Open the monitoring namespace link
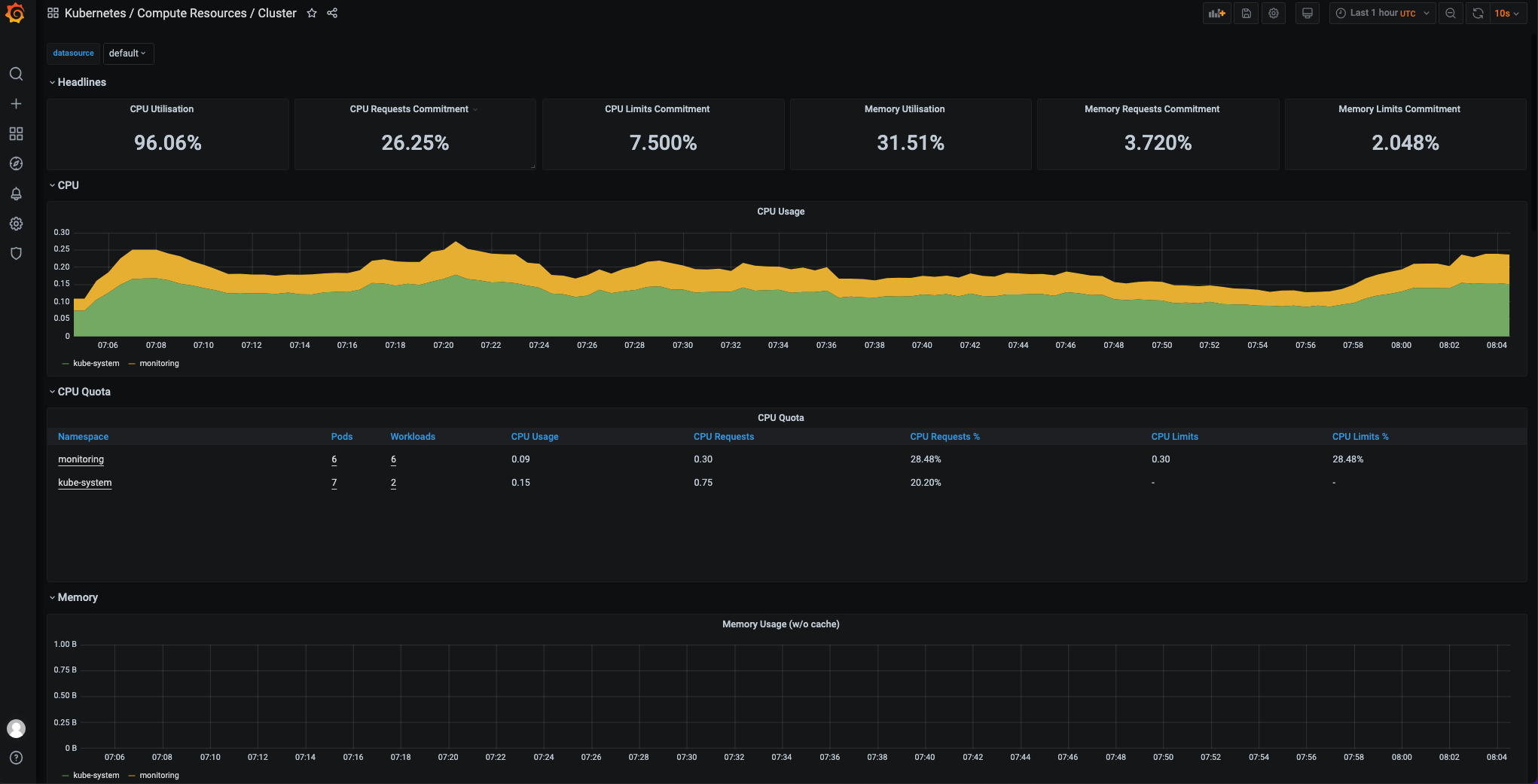Viewport: 1538px width, 784px height. [x=81, y=459]
